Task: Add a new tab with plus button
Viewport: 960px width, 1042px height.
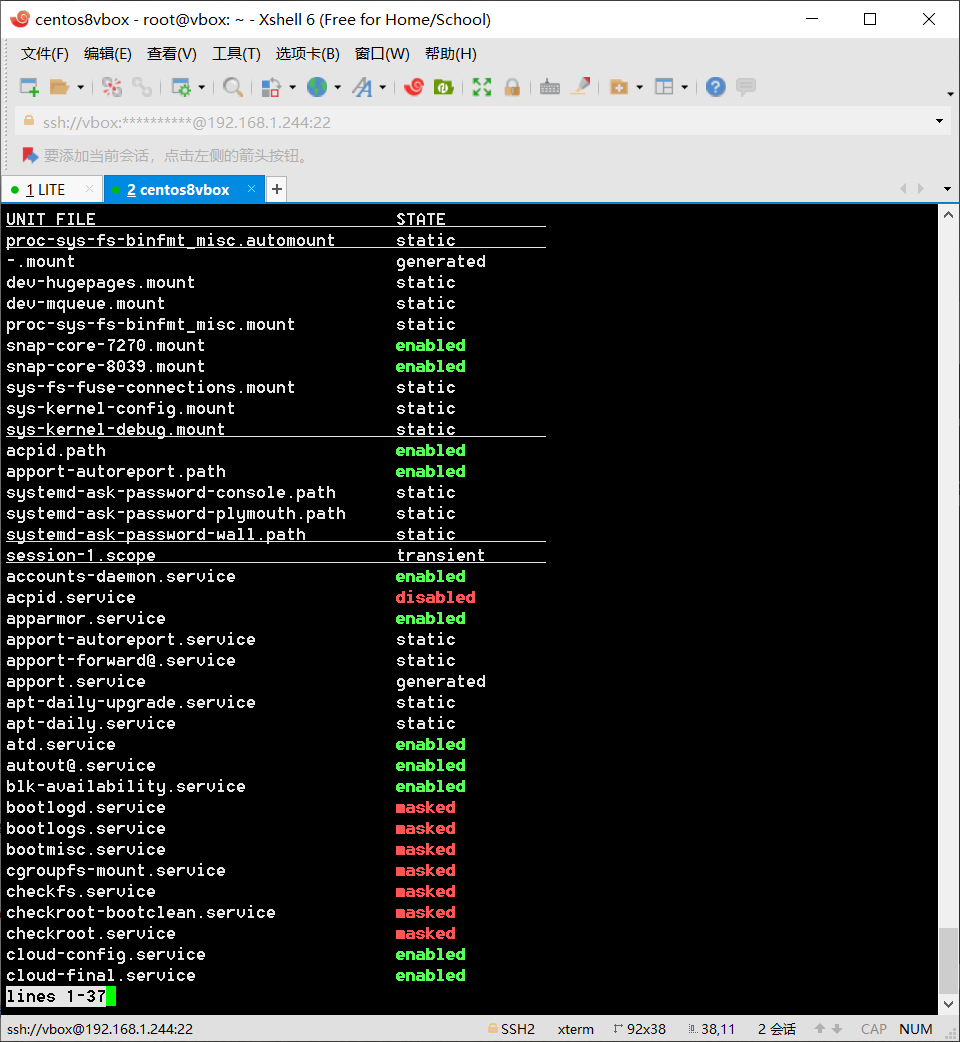Action: coord(277,190)
